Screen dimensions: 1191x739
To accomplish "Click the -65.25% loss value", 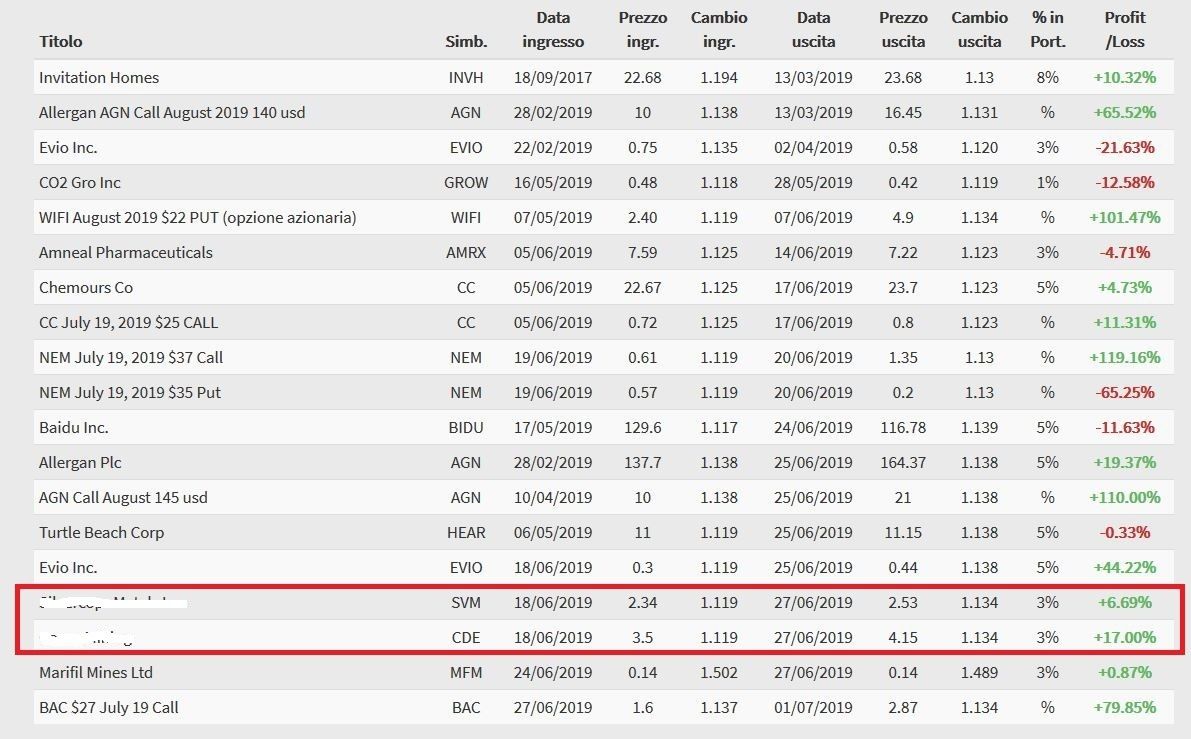I will coord(1125,392).
